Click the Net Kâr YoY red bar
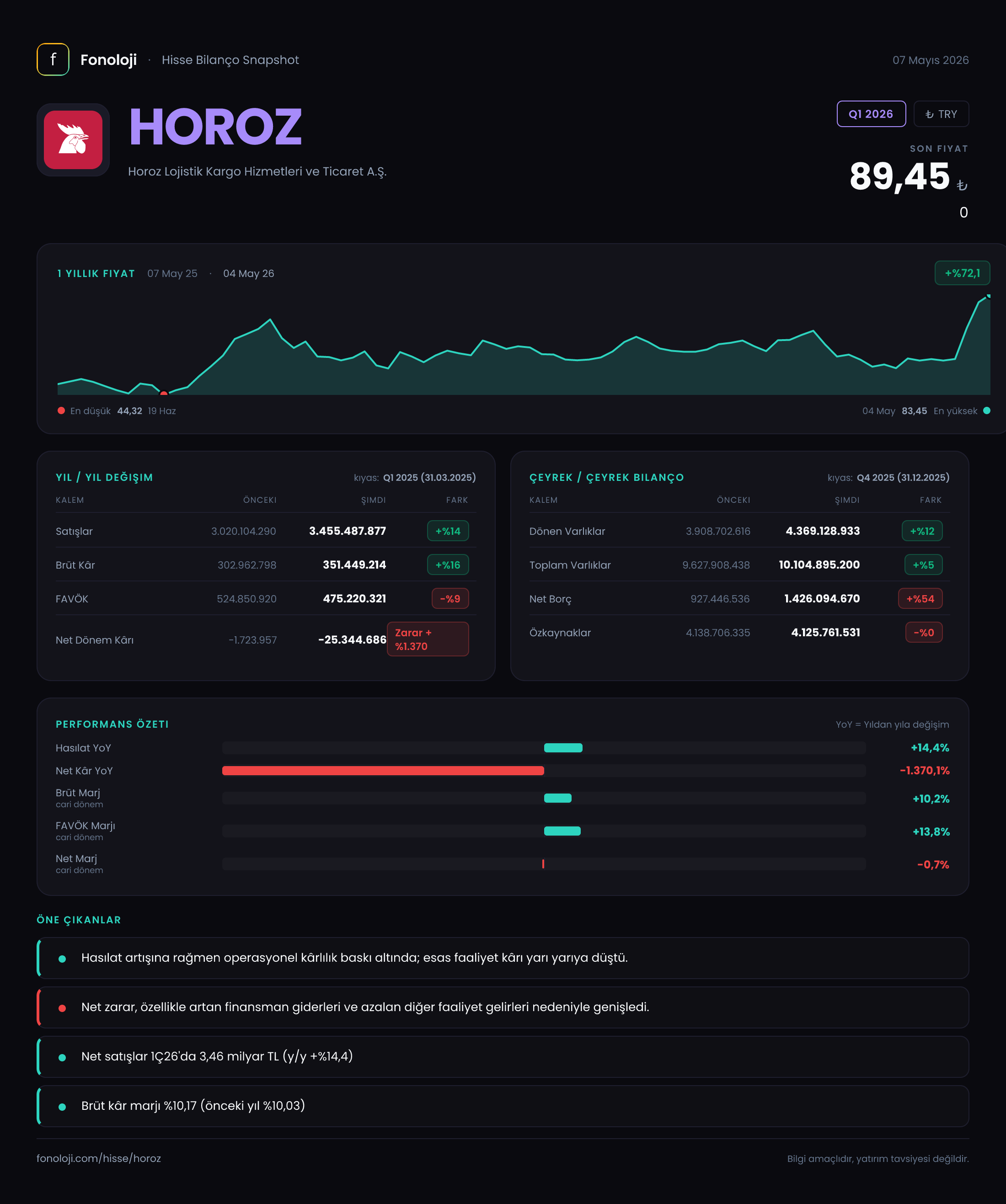 383,771
